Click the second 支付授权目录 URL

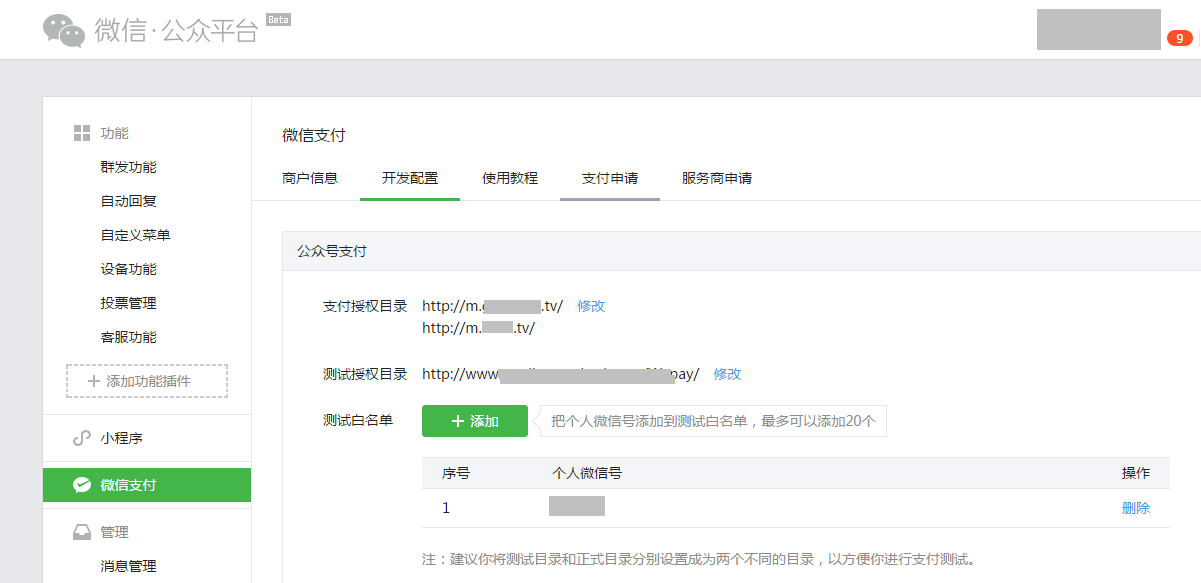pyautogui.click(x=478, y=327)
